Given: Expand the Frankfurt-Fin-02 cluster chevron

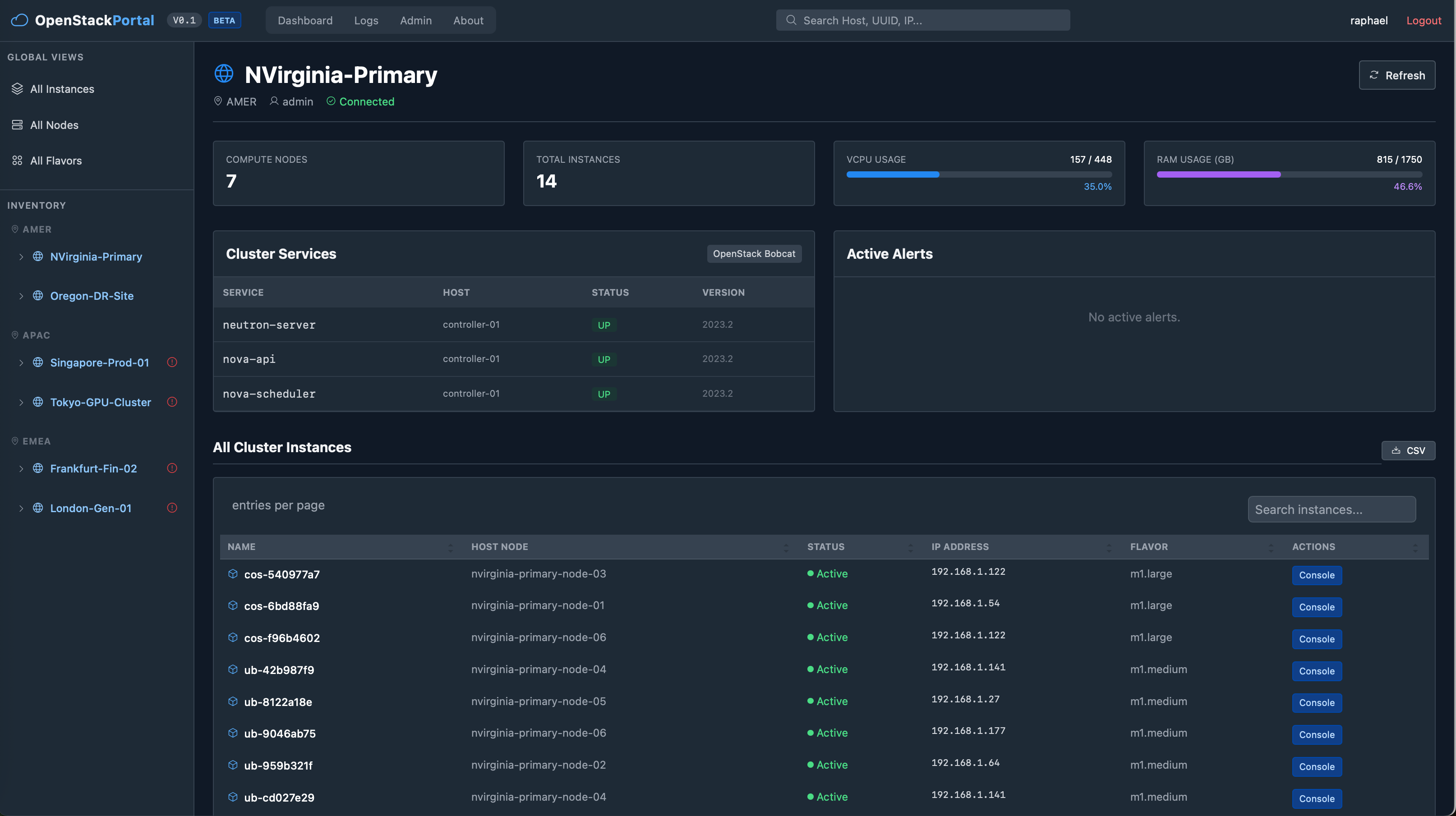Looking at the screenshot, I should click(21, 468).
